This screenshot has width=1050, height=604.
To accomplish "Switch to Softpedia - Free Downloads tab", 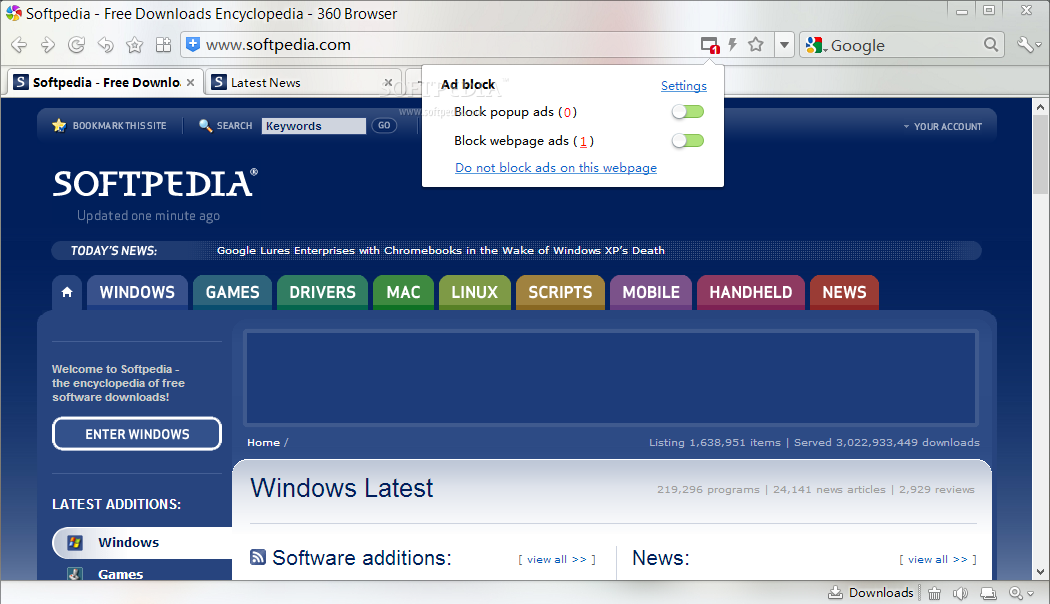I will pos(106,82).
